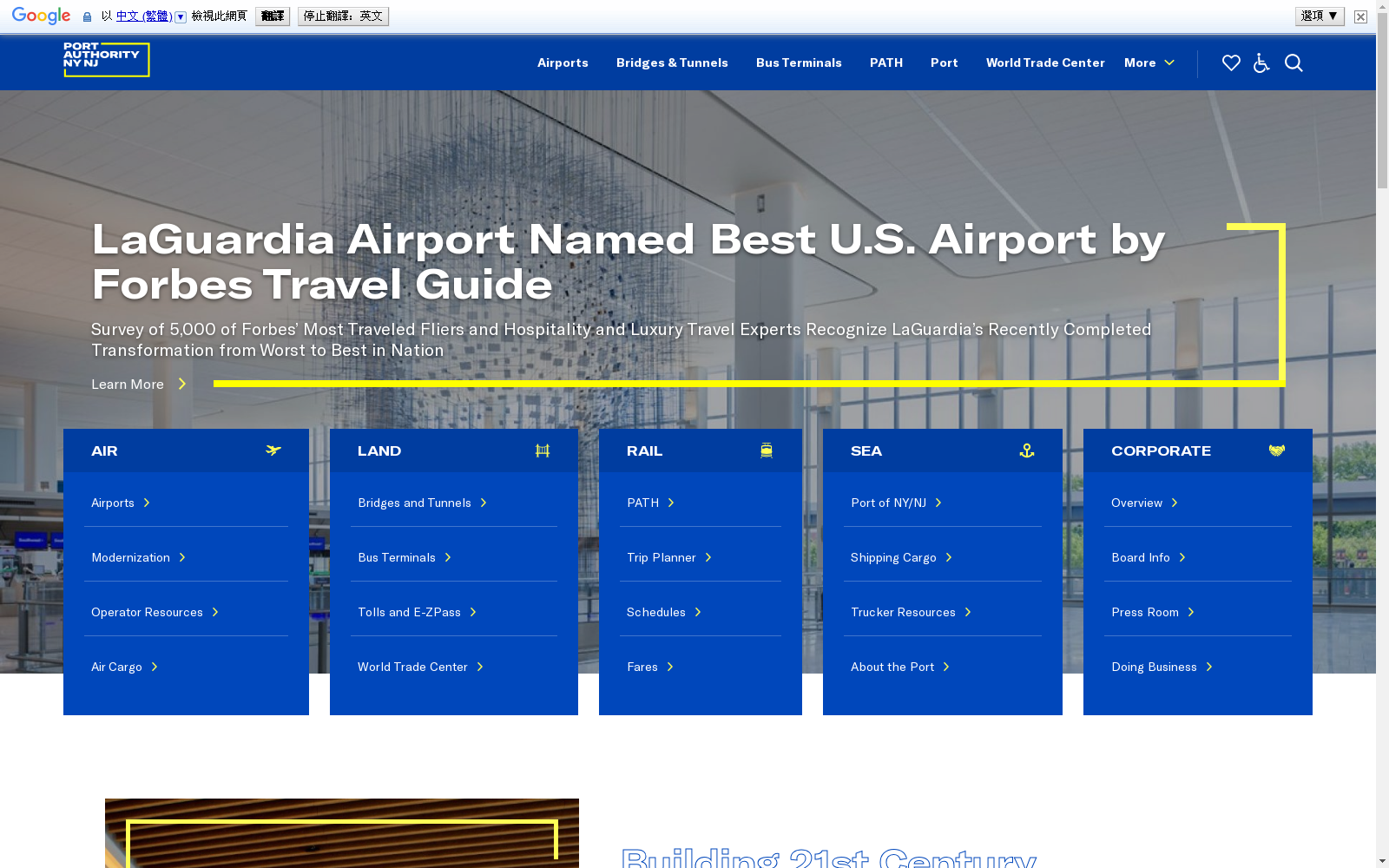Open Port in top navigation
1389x868 pixels.
(945, 62)
